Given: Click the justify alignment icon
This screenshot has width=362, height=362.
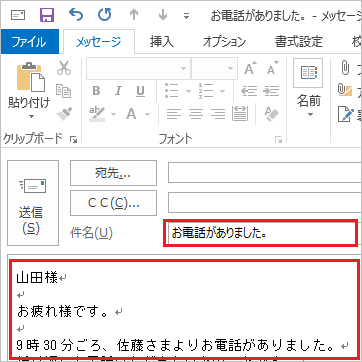Looking at the screenshot, I should point(239,114).
